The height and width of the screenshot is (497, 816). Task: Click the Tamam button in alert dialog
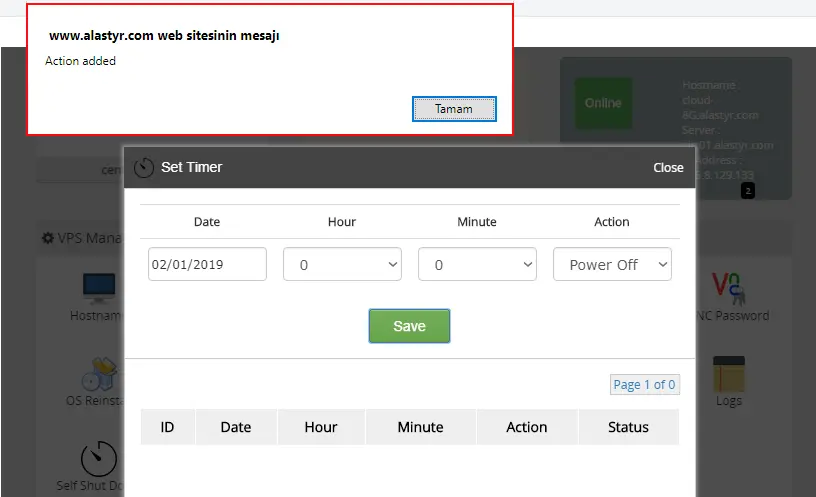(454, 109)
